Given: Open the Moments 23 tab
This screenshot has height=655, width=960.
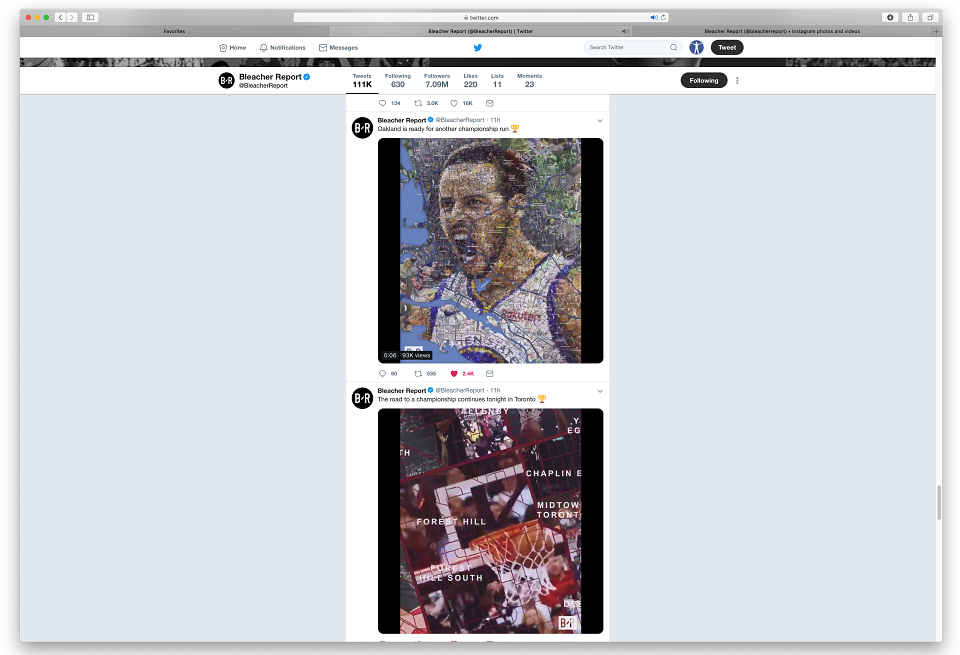Looking at the screenshot, I should click(x=530, y=81).
